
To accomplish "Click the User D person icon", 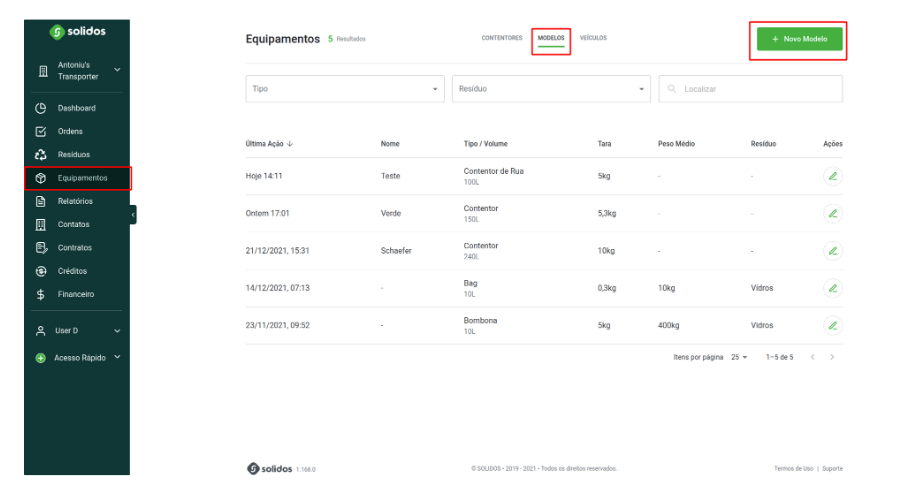I will 41,331.
